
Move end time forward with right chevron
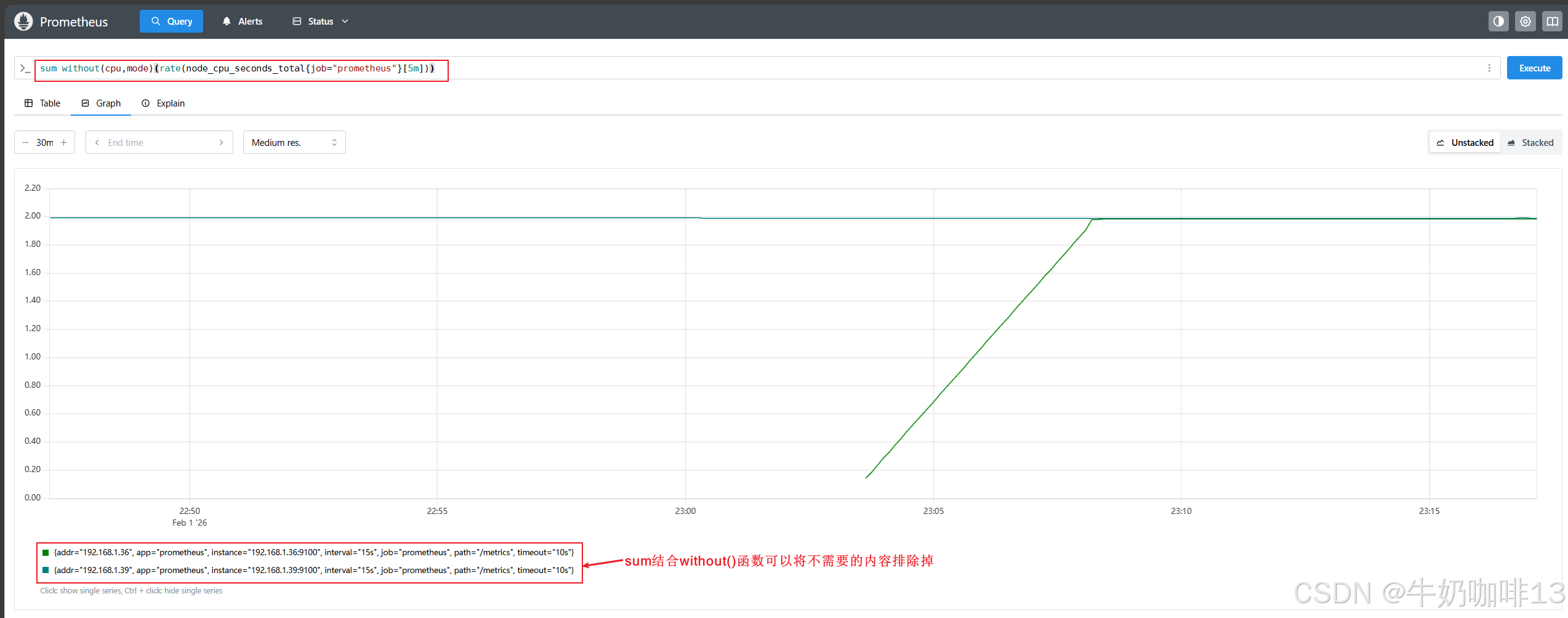coord(221,143)
